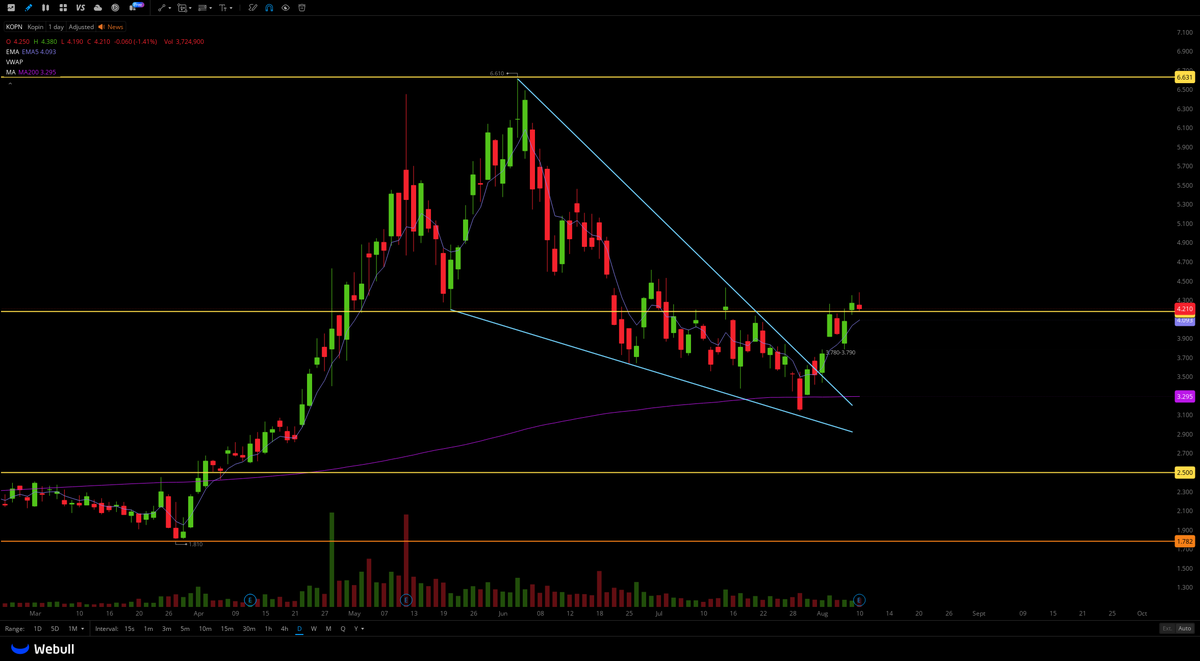
Task: Select the M monthly interval
Action: pos(328,629)
